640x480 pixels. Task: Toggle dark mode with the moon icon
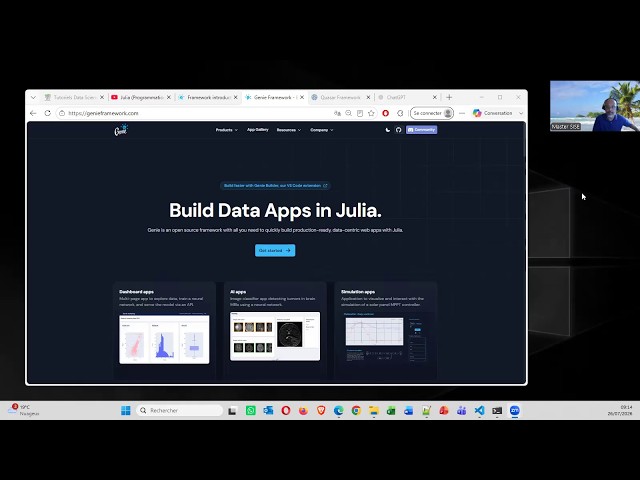[x=387, y=130]
